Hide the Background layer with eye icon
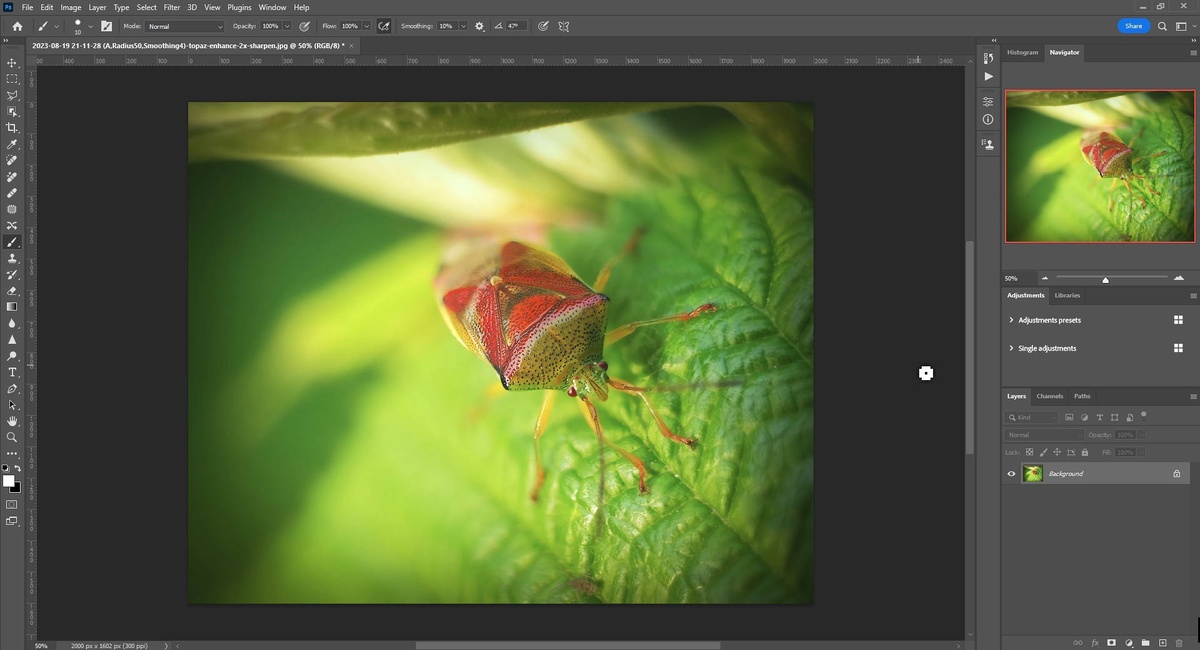 coord(1011,474)
